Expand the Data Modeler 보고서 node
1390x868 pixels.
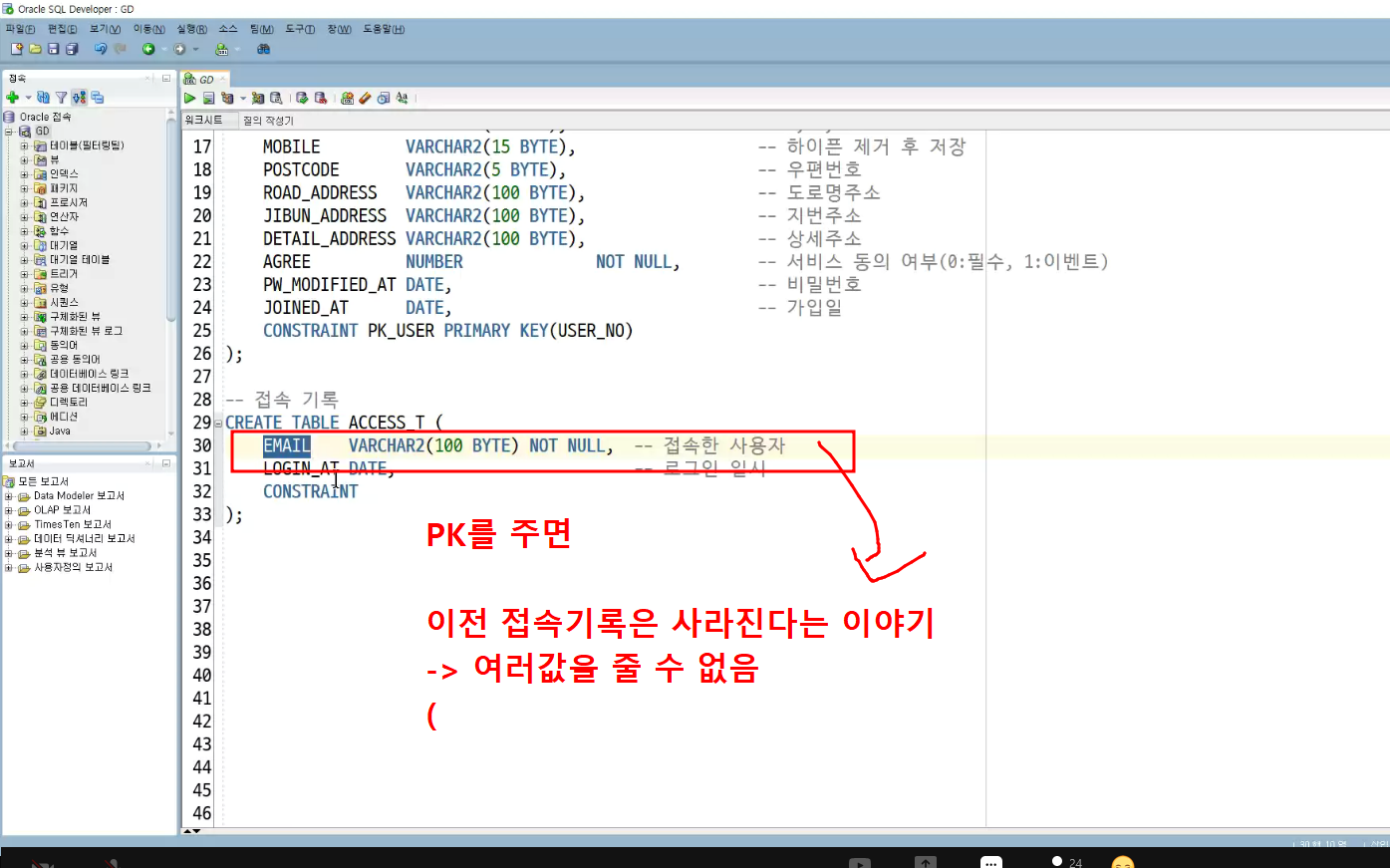9,496
